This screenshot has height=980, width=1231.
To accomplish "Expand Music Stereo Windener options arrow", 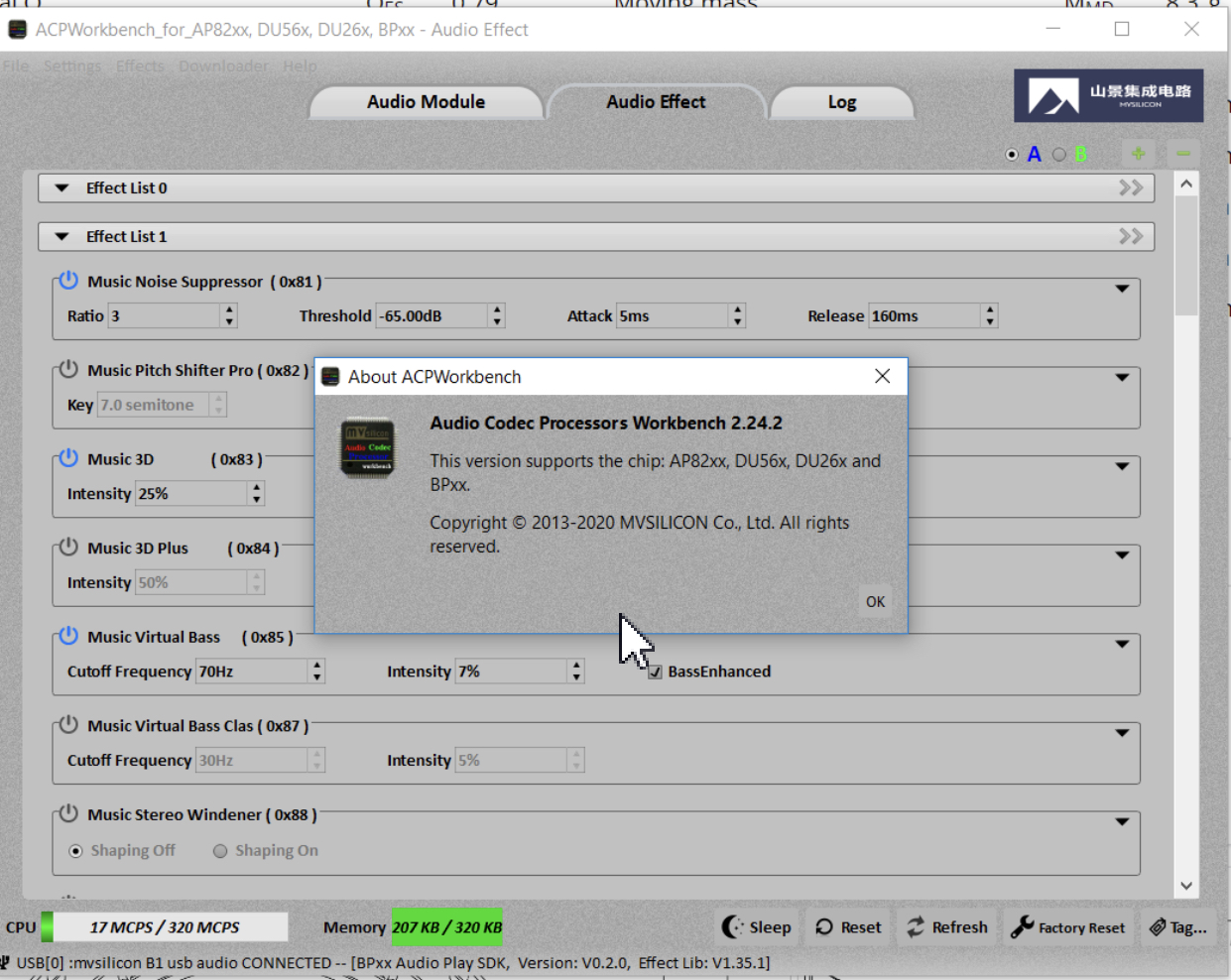I will coord(1122,821).
